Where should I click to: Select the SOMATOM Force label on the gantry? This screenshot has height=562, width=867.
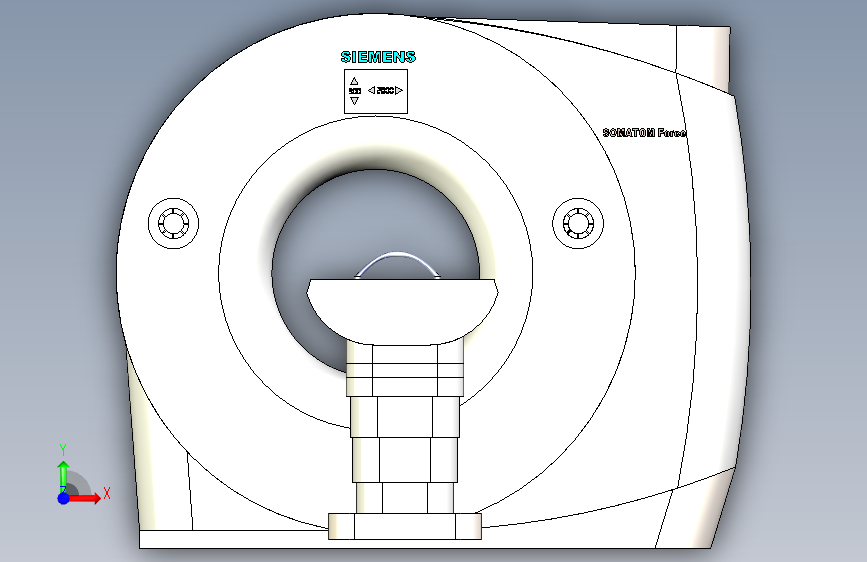(x=644, y=133)
